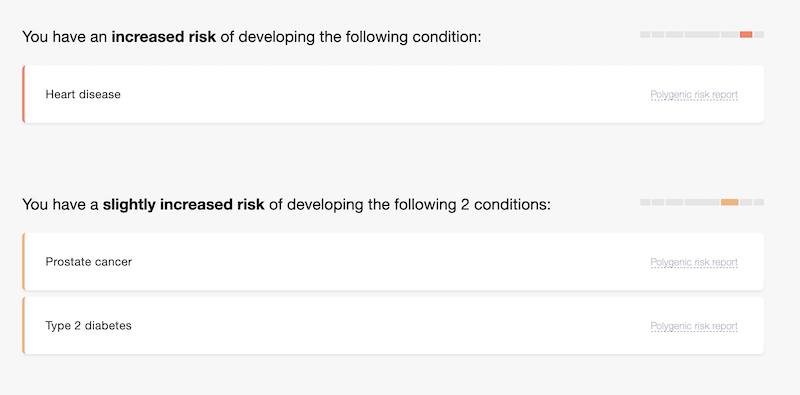
Task: Click orange segment in slightly increased risk scale
Action: tap(730, 202)
